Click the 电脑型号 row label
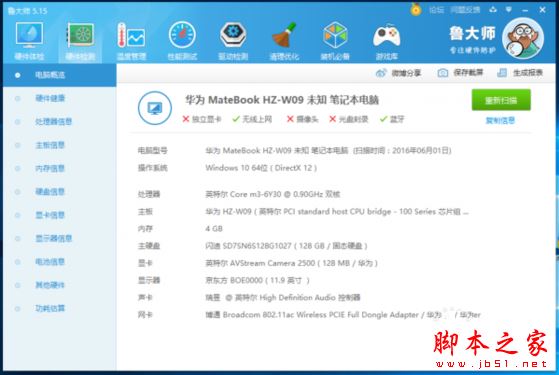 [153, 151]
